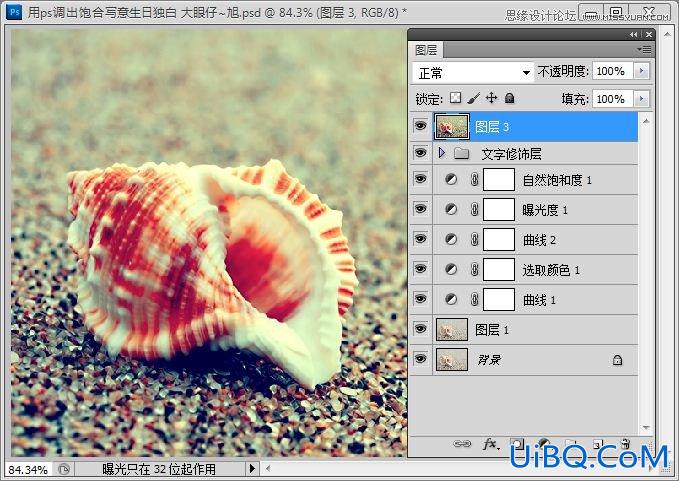Click adjustment icon of 选取颜色 1 layer

451,269
